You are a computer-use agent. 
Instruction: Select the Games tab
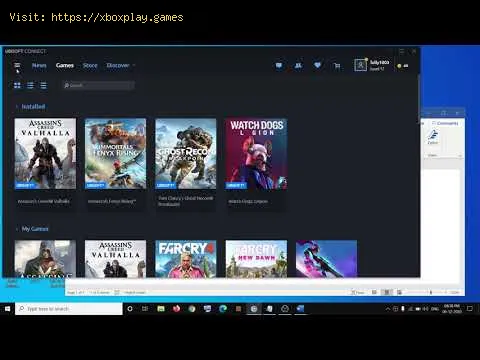click(x=65, y=65)
